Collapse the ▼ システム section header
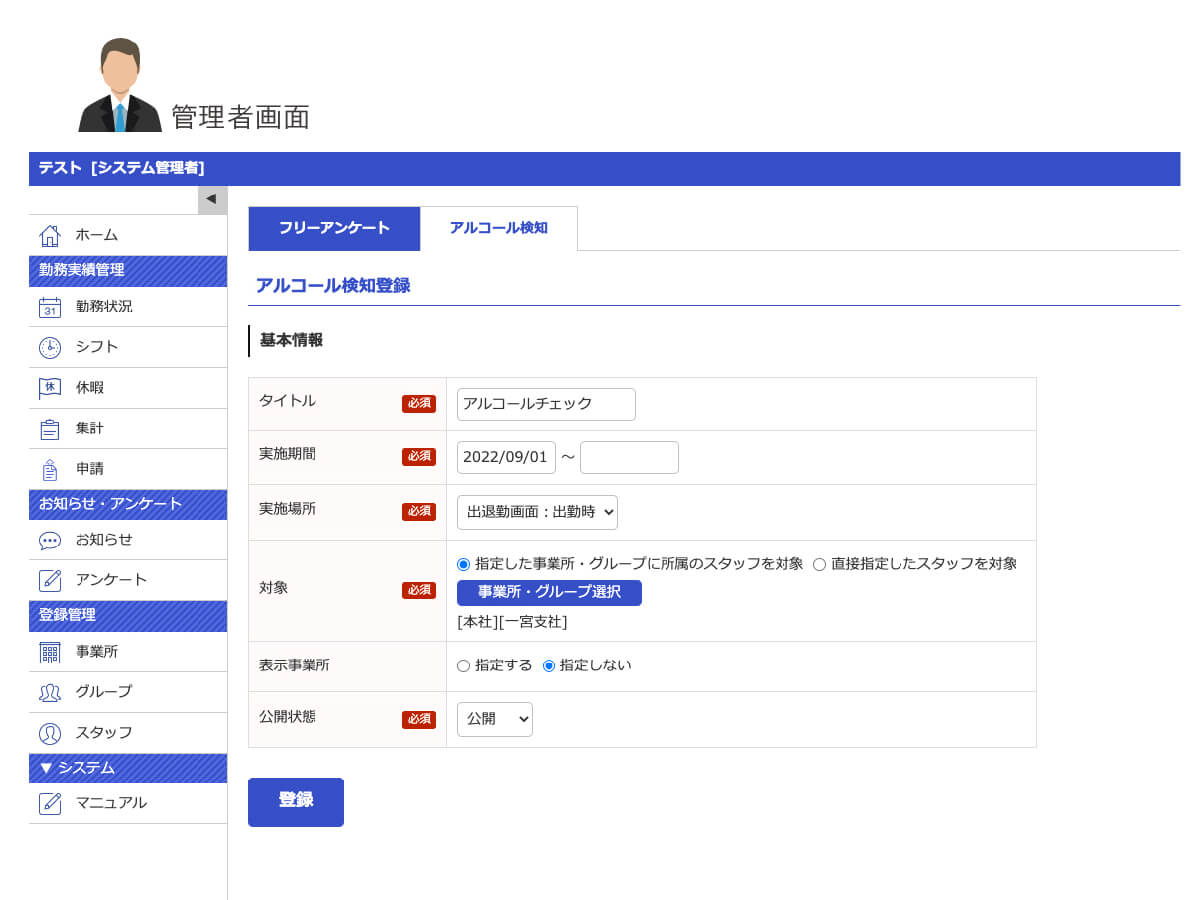 [128, 768]
